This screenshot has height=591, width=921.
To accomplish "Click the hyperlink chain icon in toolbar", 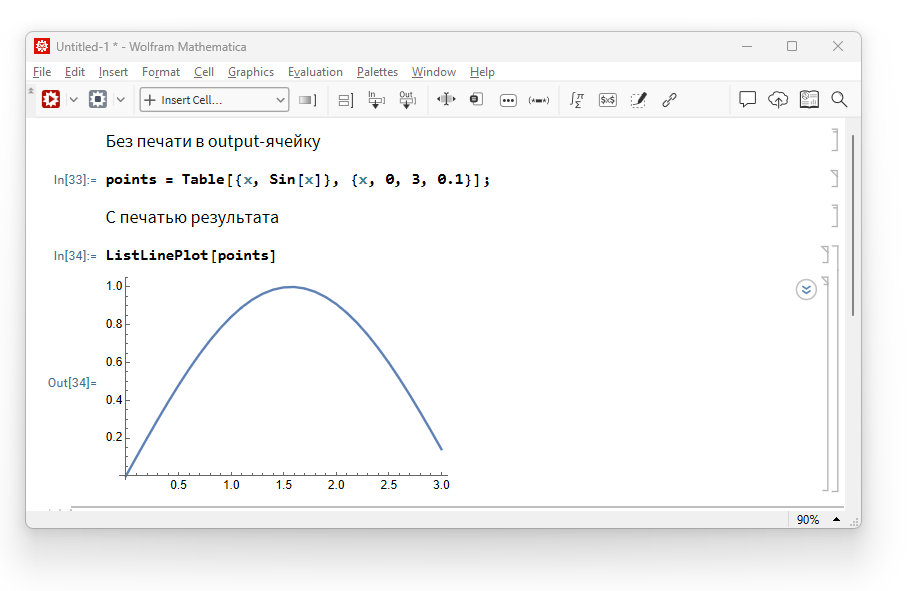I will 669,99.
